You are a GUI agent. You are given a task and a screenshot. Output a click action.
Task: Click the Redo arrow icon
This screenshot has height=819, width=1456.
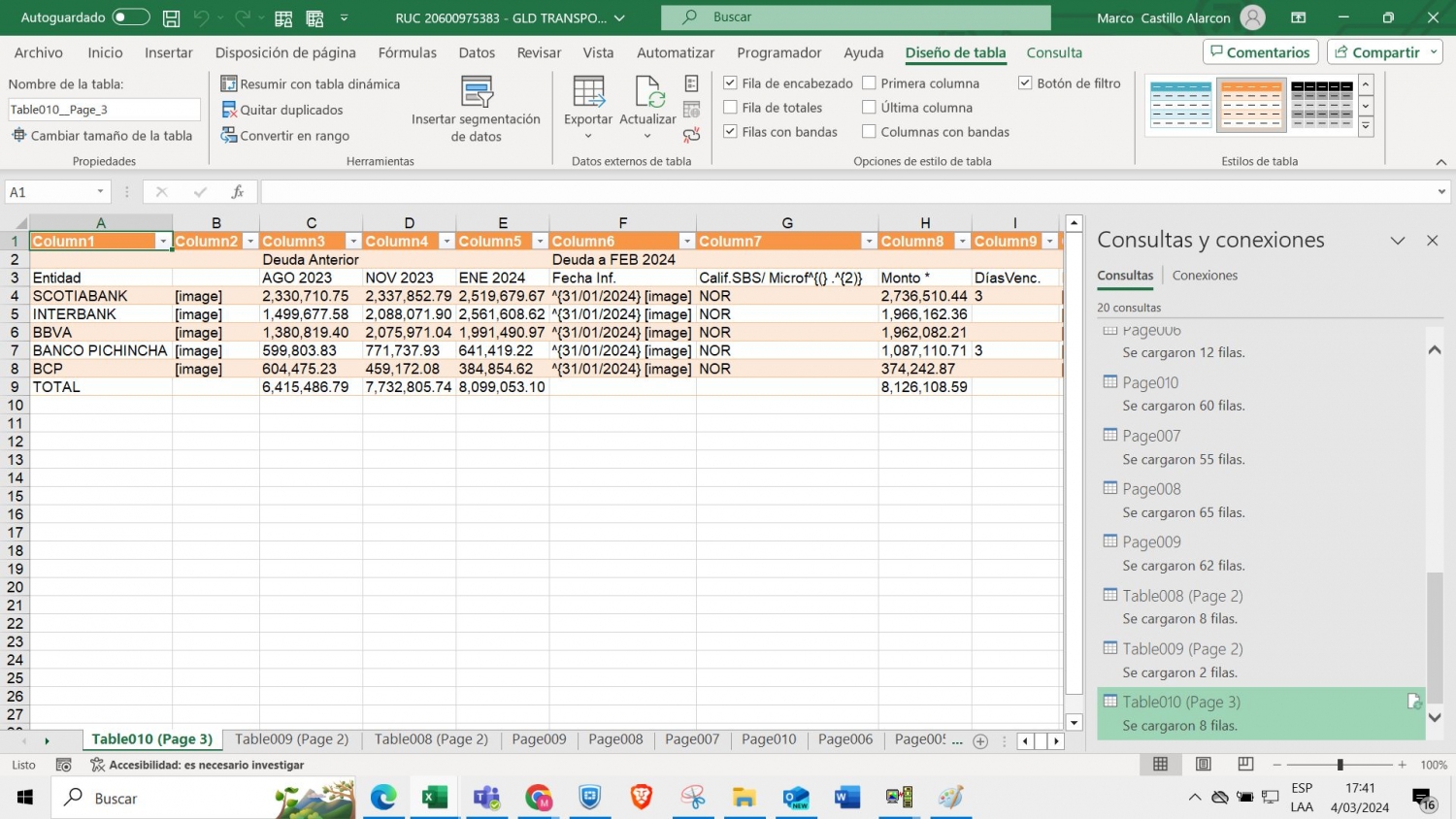243,17
